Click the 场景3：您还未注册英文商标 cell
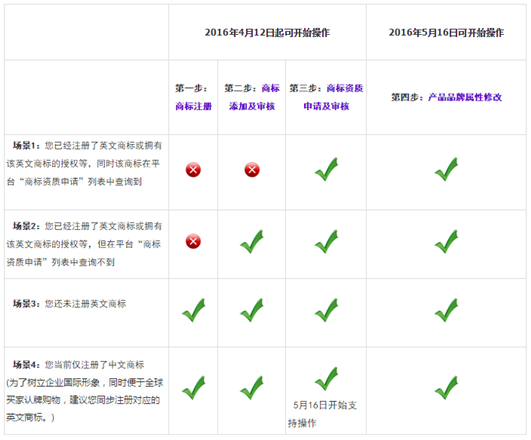Screen dimensions: 531x440 [x=86, y=313]
